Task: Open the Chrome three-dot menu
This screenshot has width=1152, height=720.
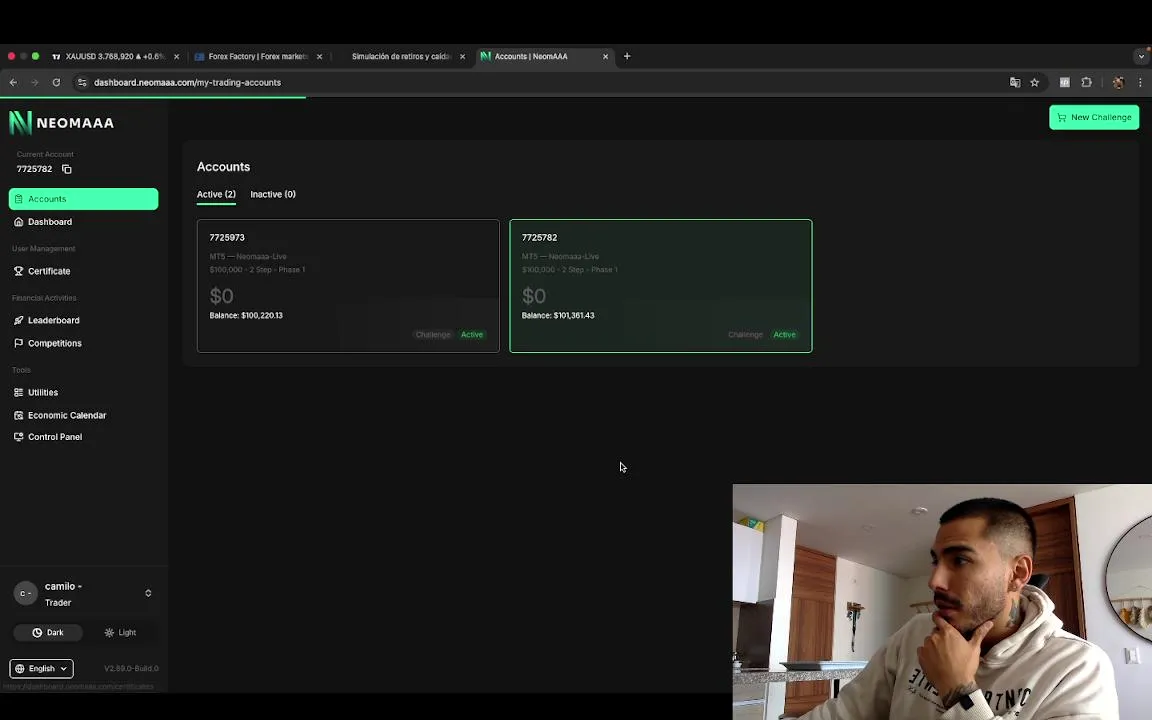Action: [x=1140, y=83]
